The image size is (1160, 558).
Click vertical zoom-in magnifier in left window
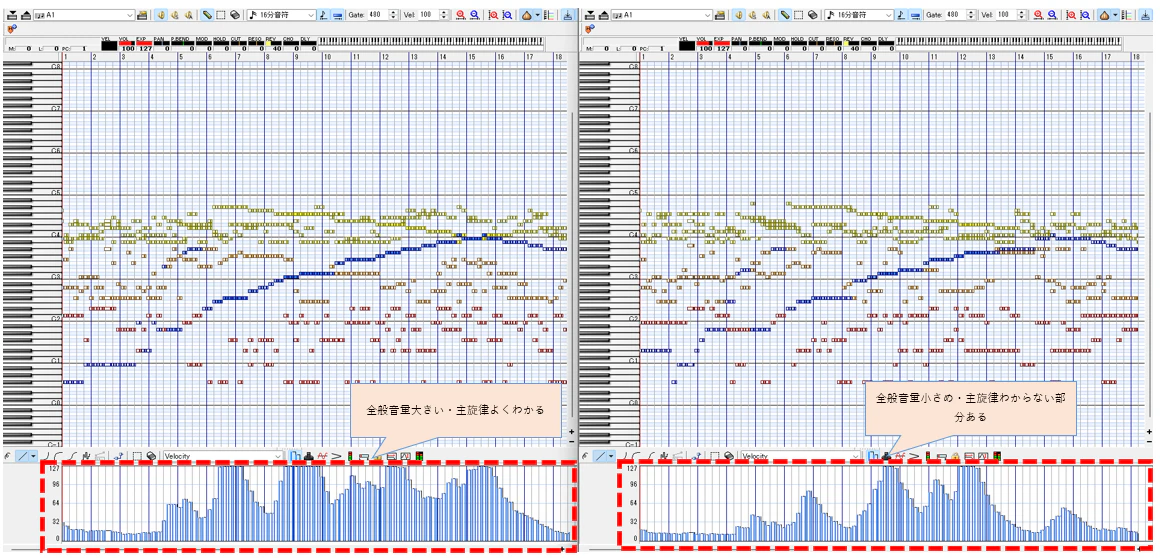[x=493, y=15]
